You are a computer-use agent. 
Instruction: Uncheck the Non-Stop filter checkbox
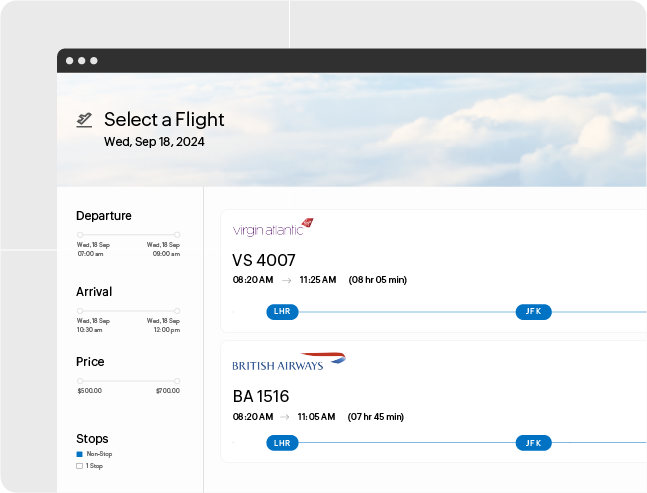coord(80,454)
